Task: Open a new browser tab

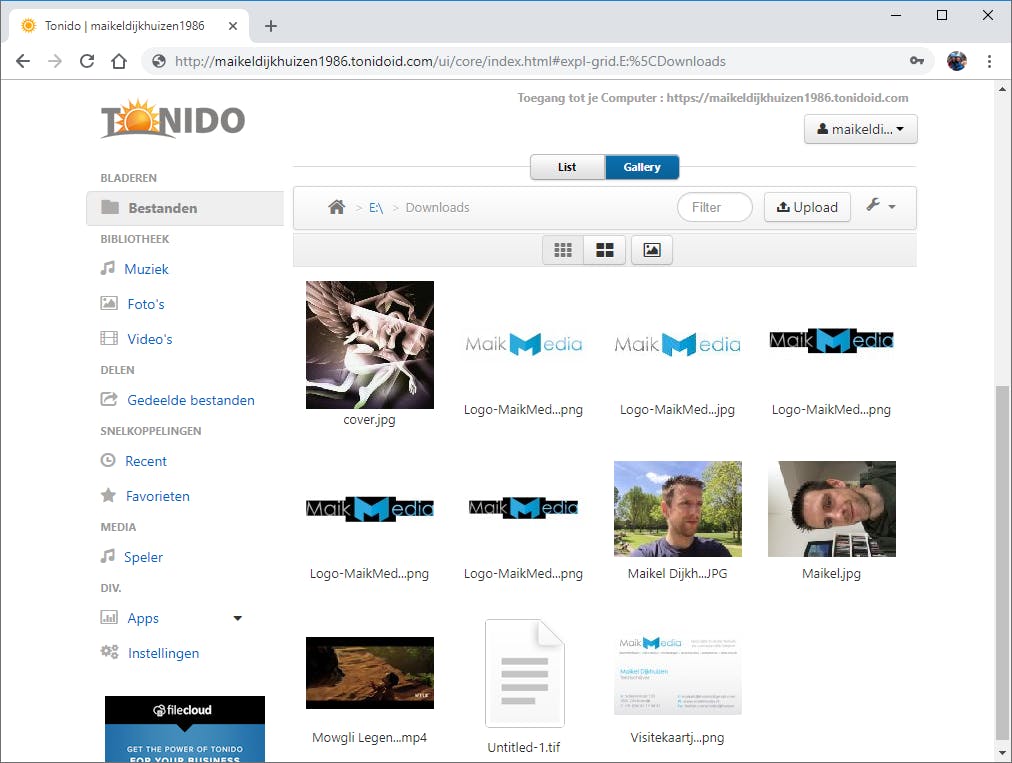Action: [x=271, y=26]
